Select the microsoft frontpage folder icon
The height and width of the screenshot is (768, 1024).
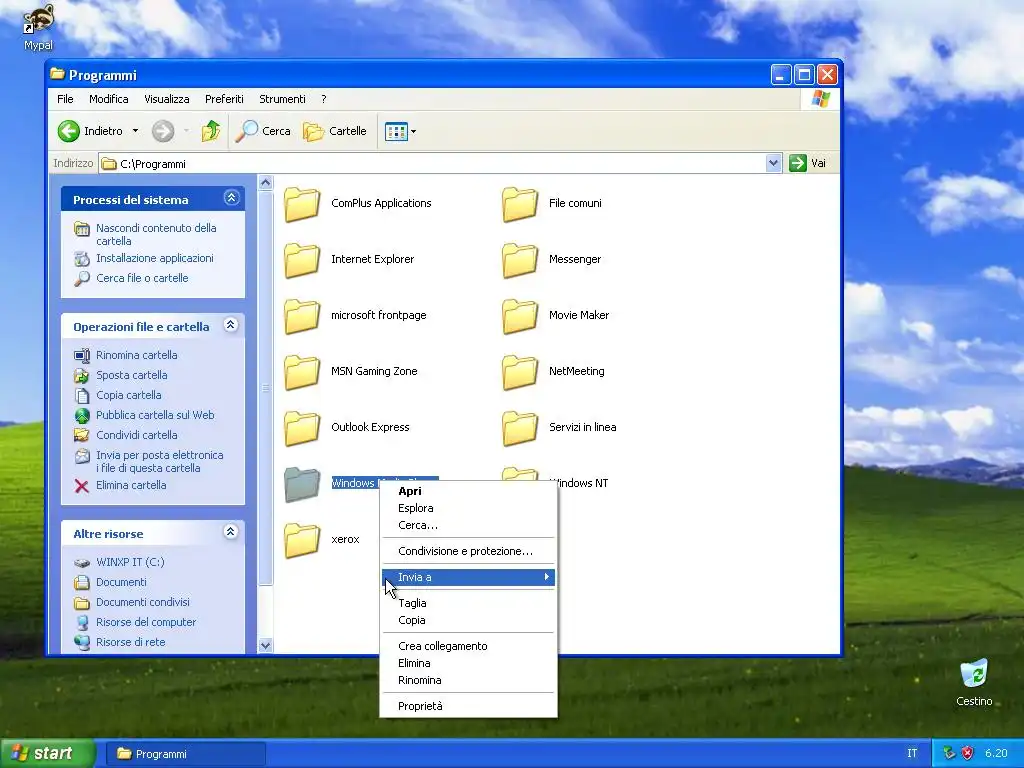tap(302, 317)
